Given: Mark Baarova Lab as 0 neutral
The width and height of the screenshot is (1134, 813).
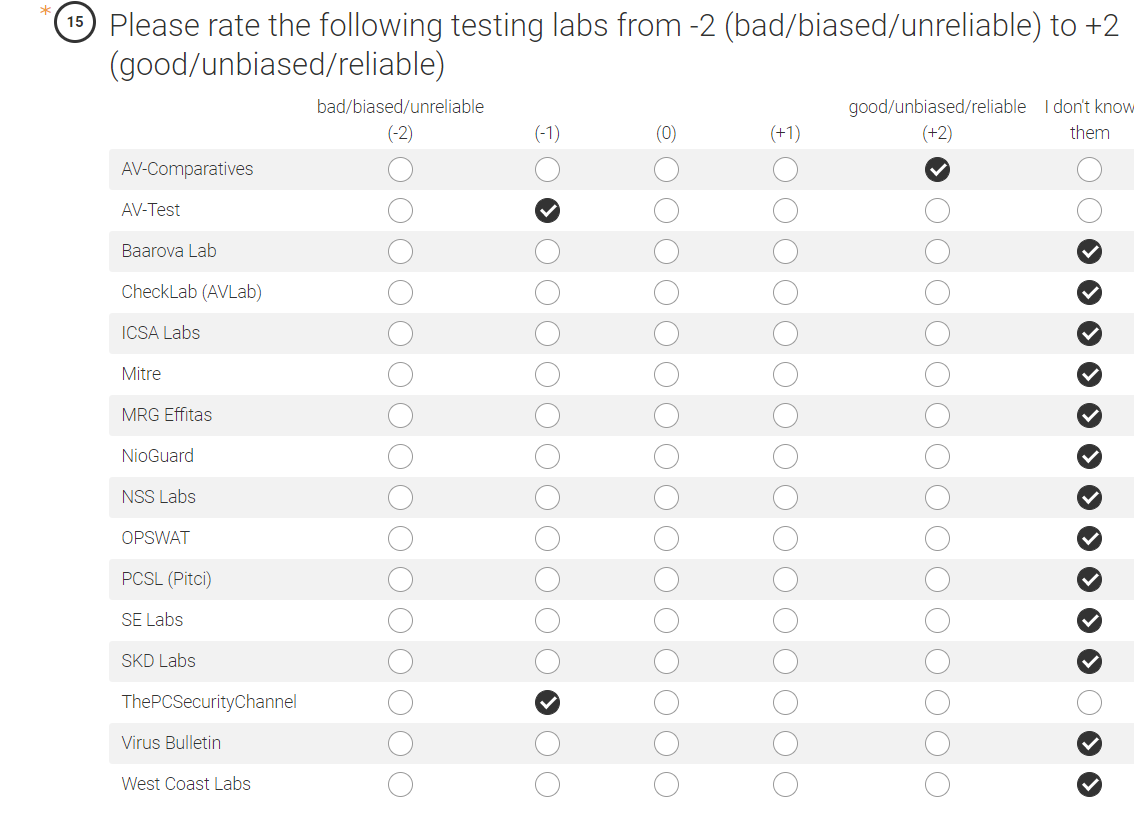Looking at the screenshot, I should click(x=666, y=252).
